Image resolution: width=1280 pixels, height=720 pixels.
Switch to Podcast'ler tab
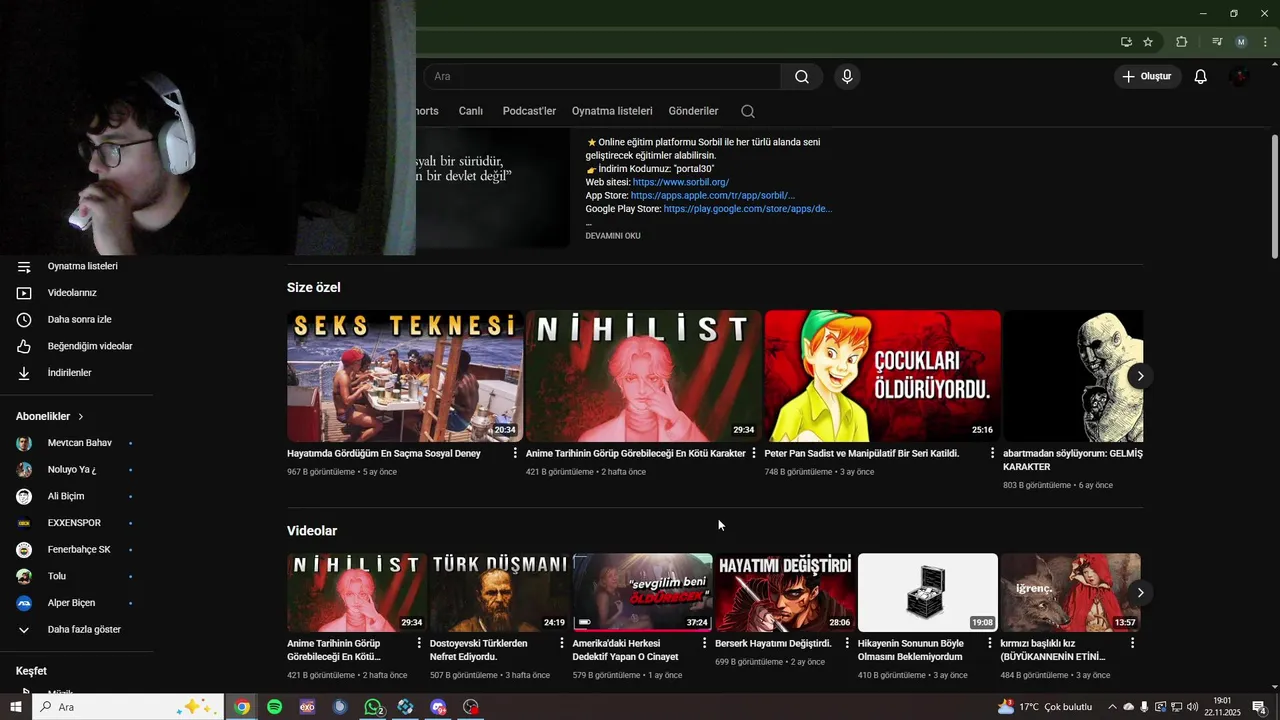pos(529,111)
